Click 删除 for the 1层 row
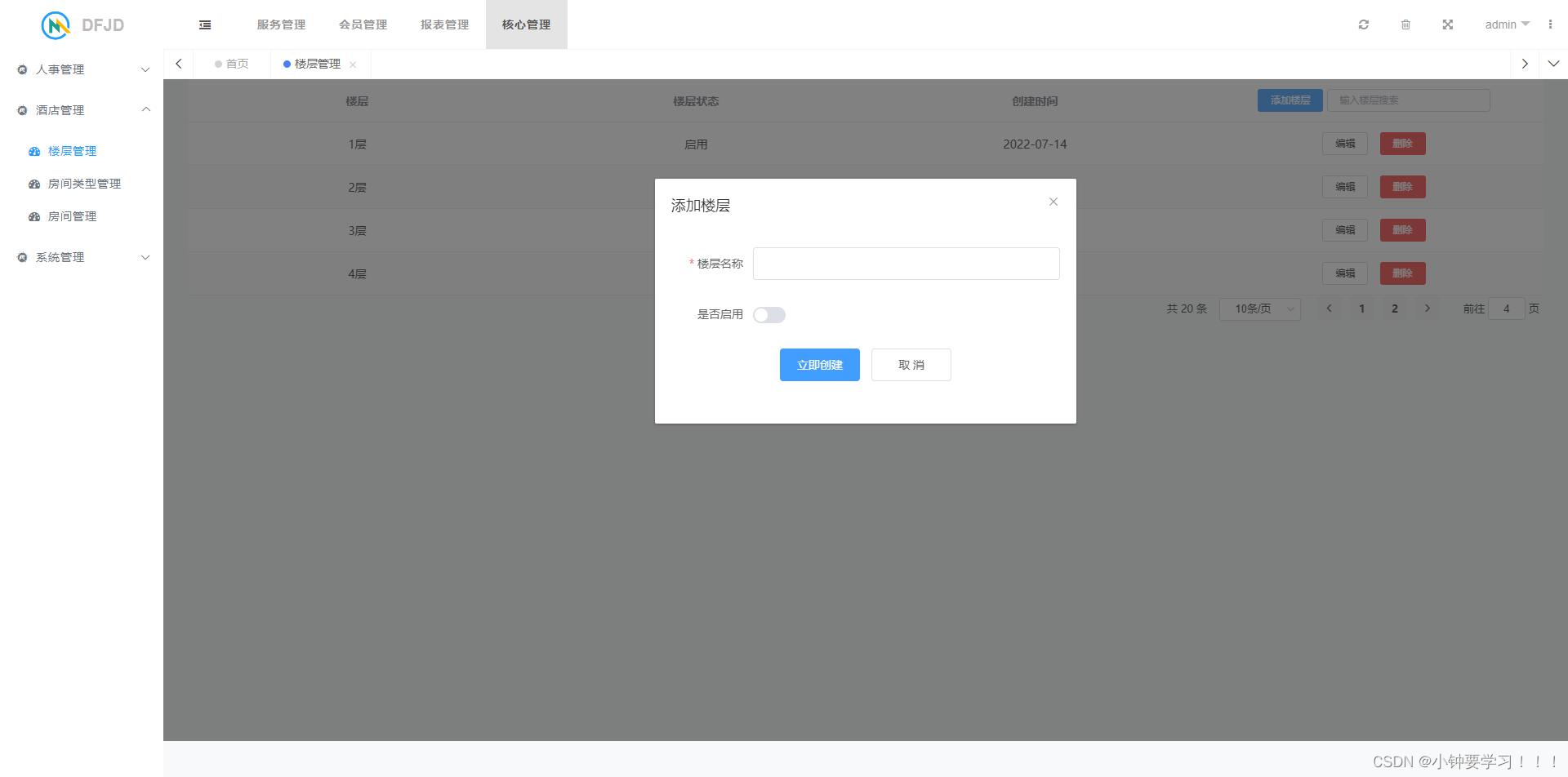 [x=1403, y=144]
